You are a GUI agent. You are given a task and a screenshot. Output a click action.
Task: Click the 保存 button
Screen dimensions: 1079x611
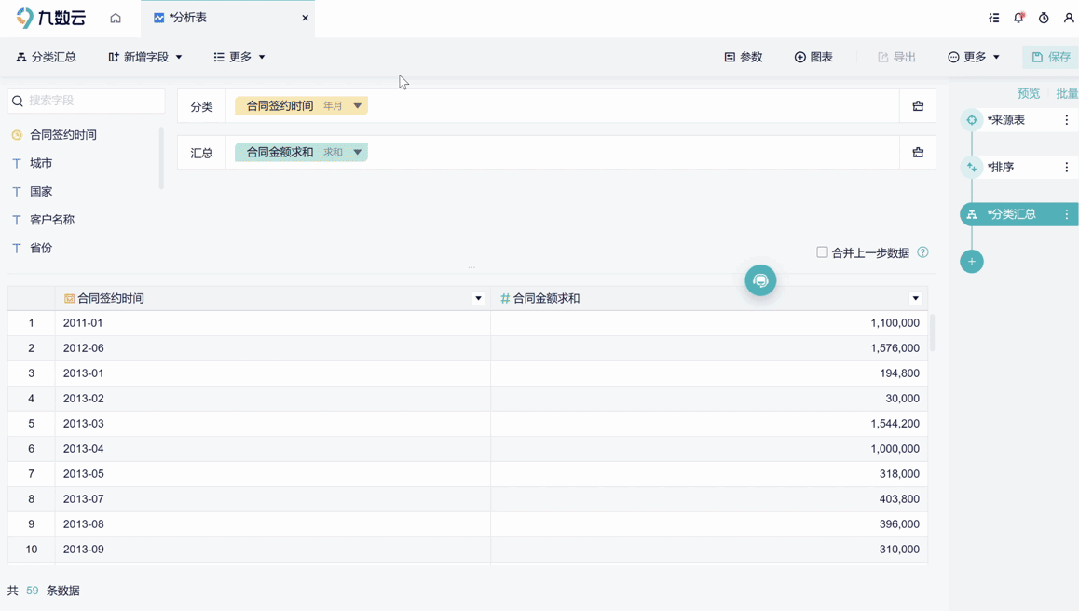[1051, 56]
